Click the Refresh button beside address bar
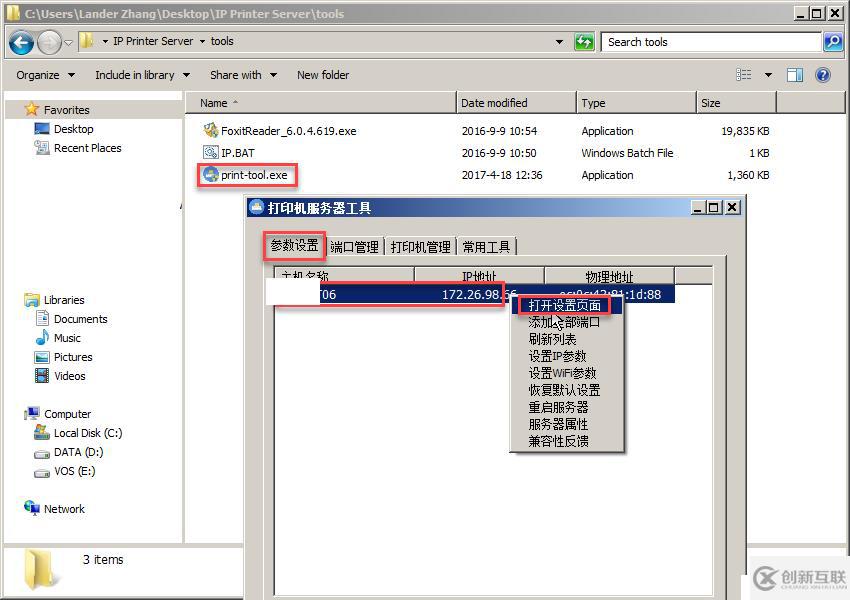This screenshot has width=850, height=600. tap(584, 42)
